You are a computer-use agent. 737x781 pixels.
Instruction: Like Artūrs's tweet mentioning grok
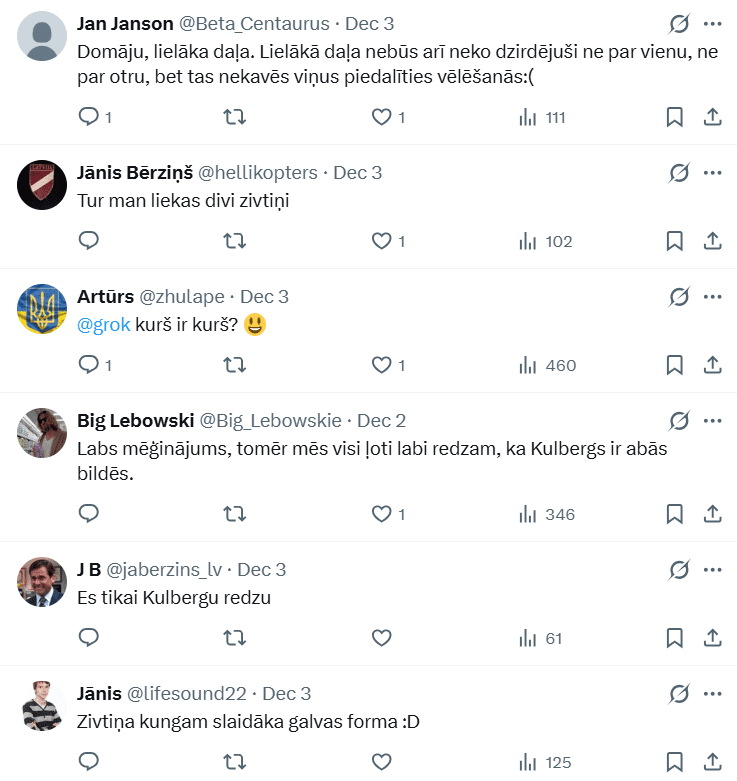coord(381,365)
